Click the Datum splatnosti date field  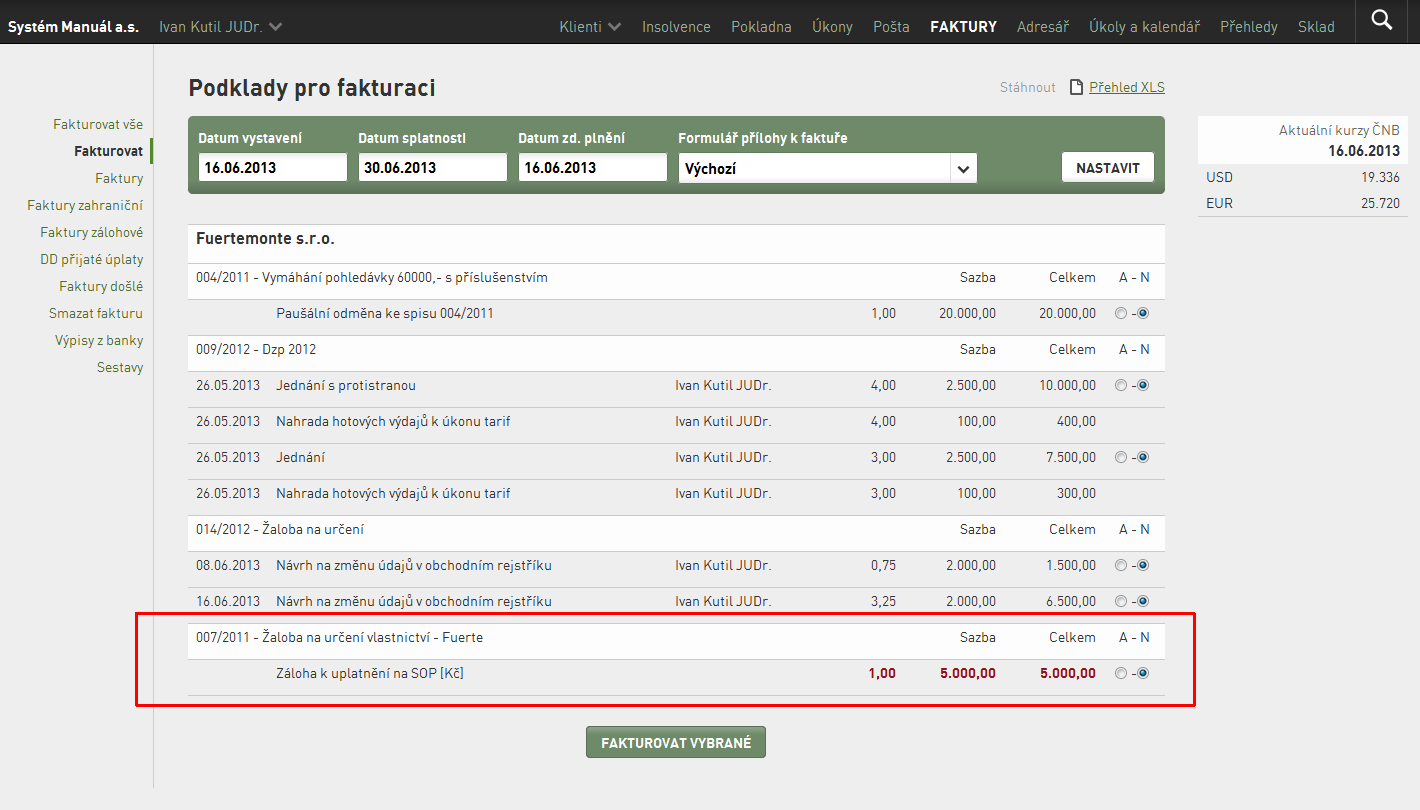tap(432, 167)
